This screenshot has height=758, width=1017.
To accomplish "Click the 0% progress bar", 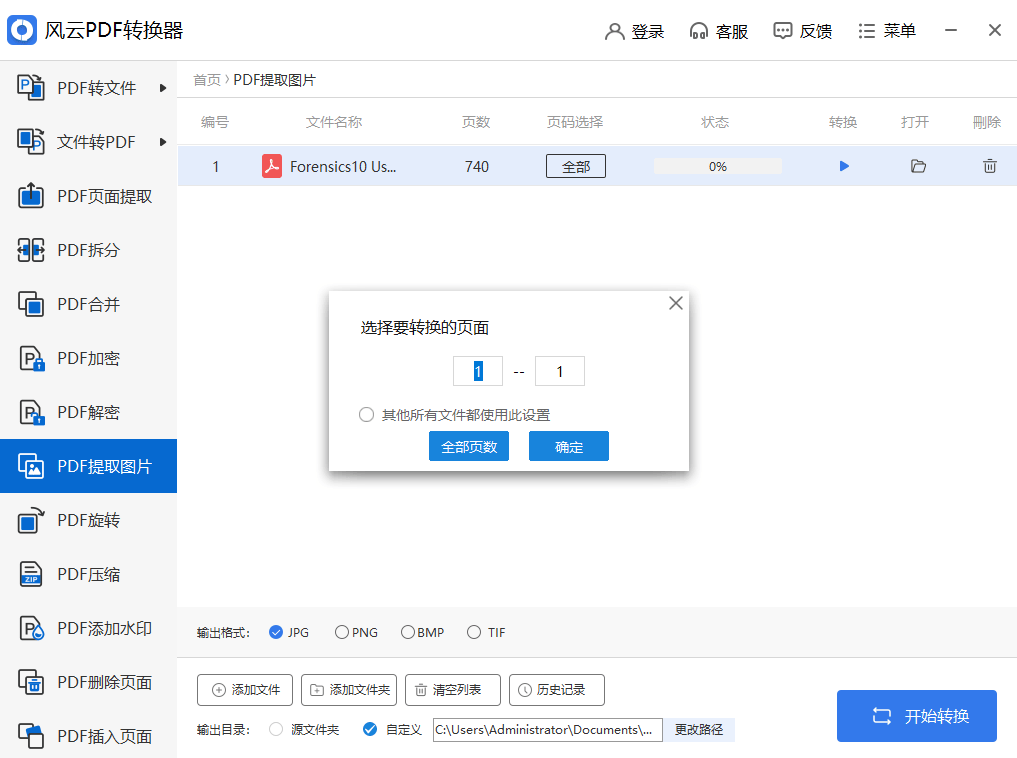I will [717, 166].
